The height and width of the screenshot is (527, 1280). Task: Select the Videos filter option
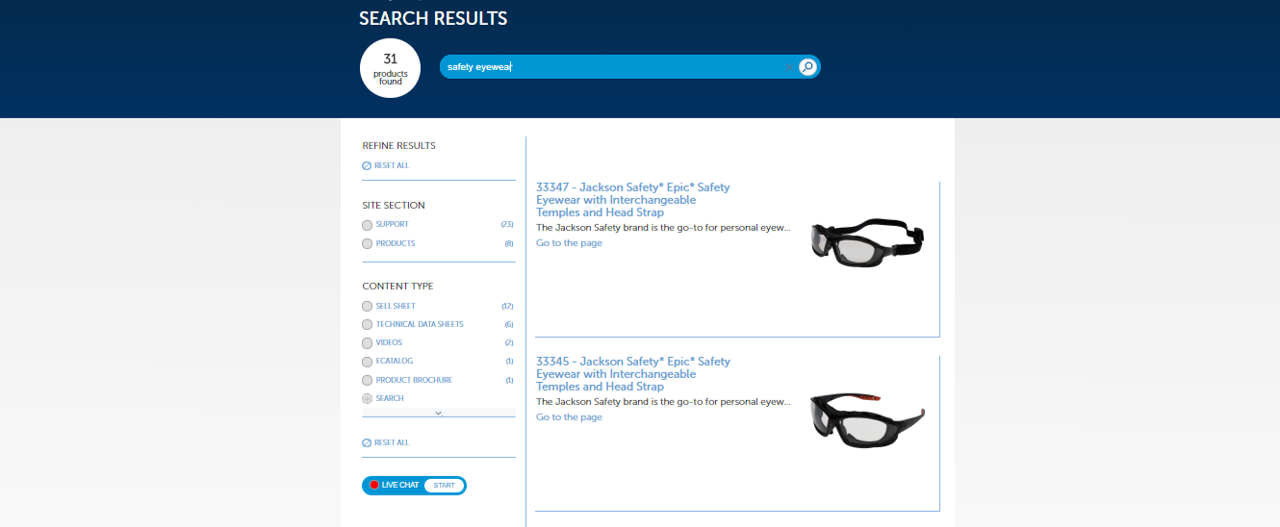coord(367,343)
